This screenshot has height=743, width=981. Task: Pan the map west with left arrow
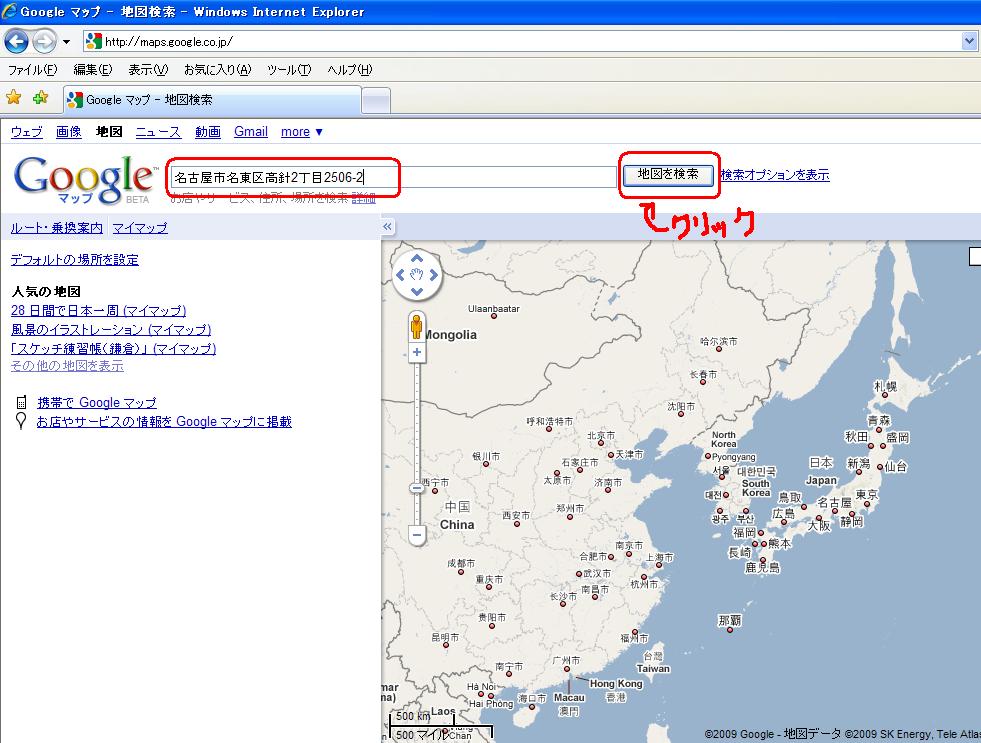click(x=400, y=275)
